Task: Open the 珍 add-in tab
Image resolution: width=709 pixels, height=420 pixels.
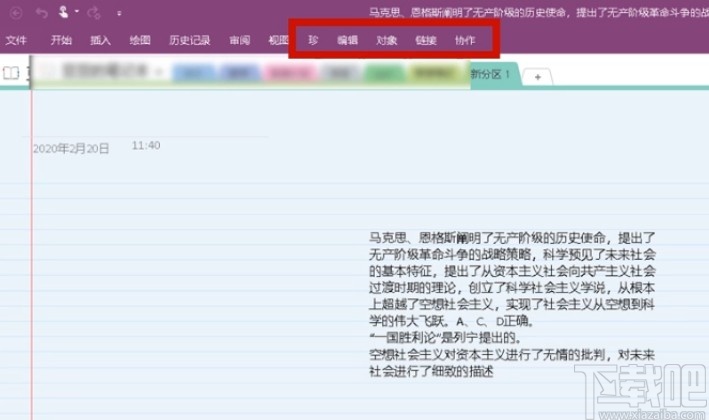Action: pos(313,40)
